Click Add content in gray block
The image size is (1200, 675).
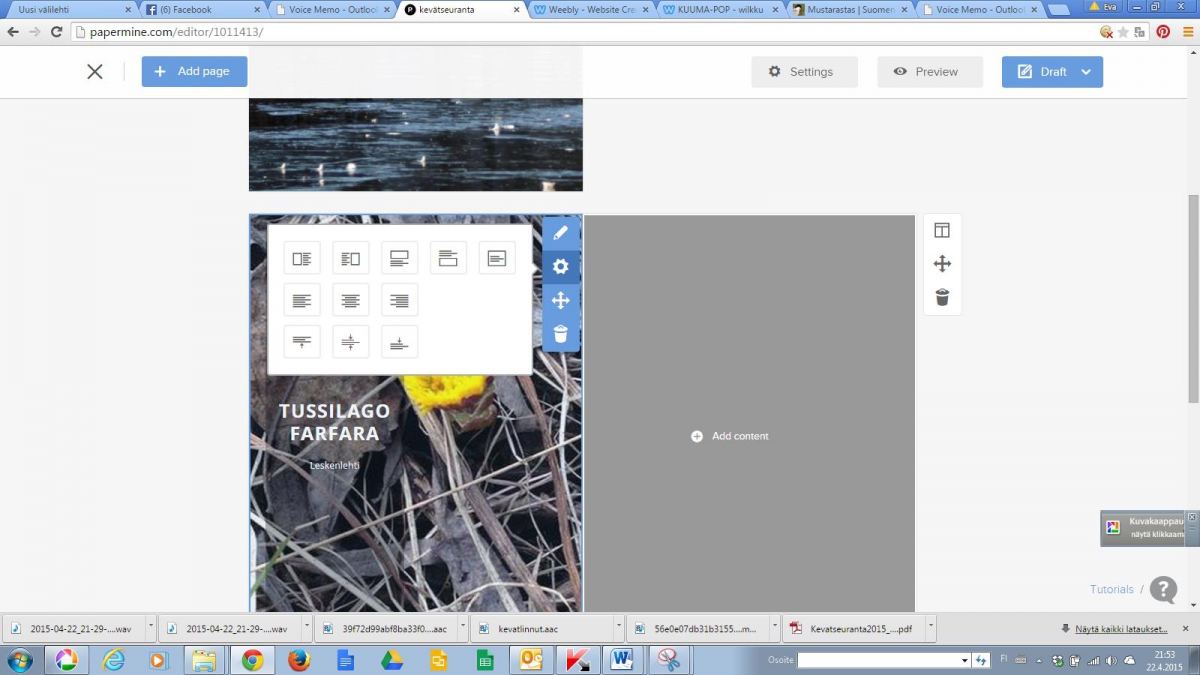(x=730, y=436)
